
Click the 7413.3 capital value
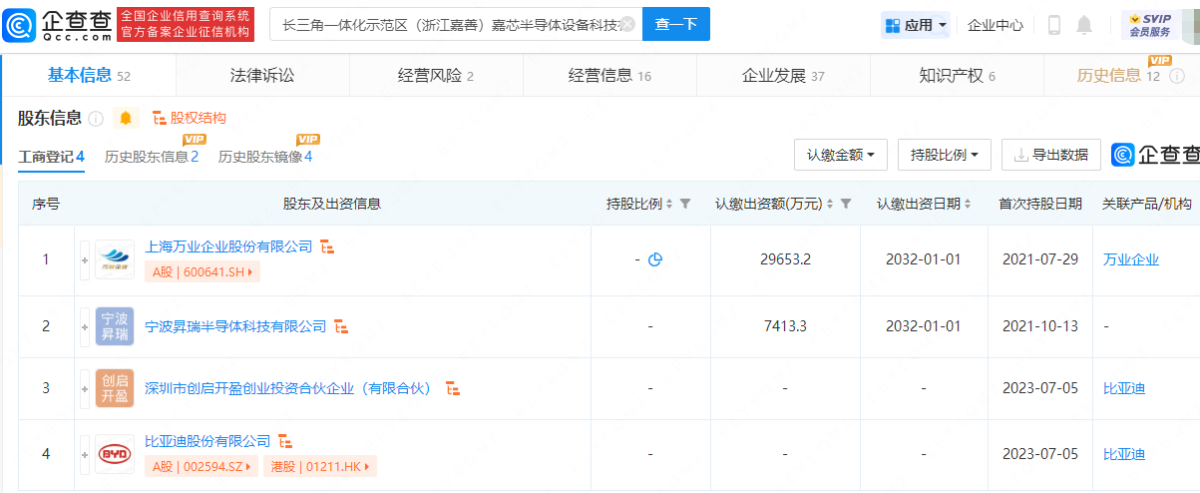pos(785,326)
